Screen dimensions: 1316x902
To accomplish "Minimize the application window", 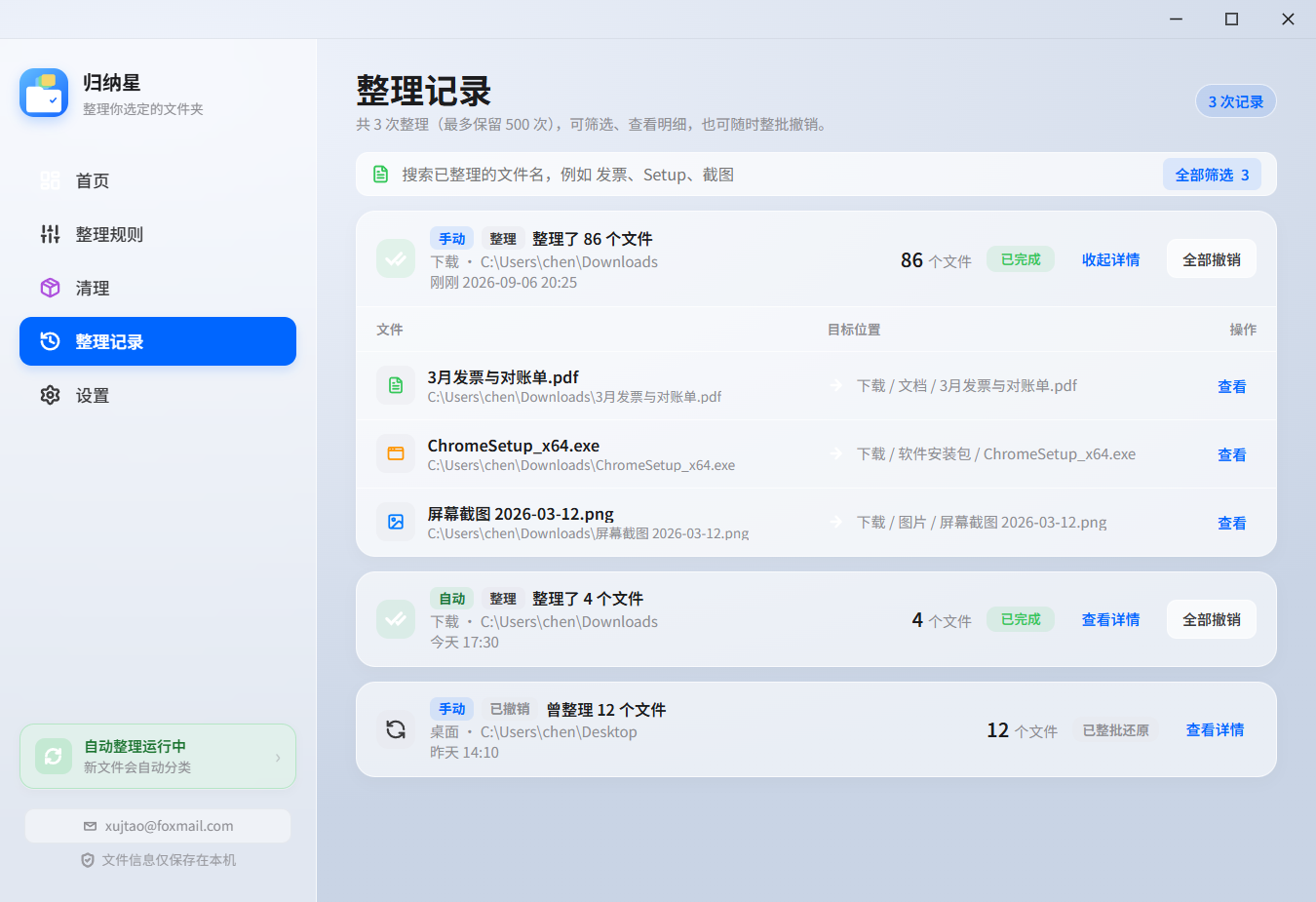I will 1176,19.
